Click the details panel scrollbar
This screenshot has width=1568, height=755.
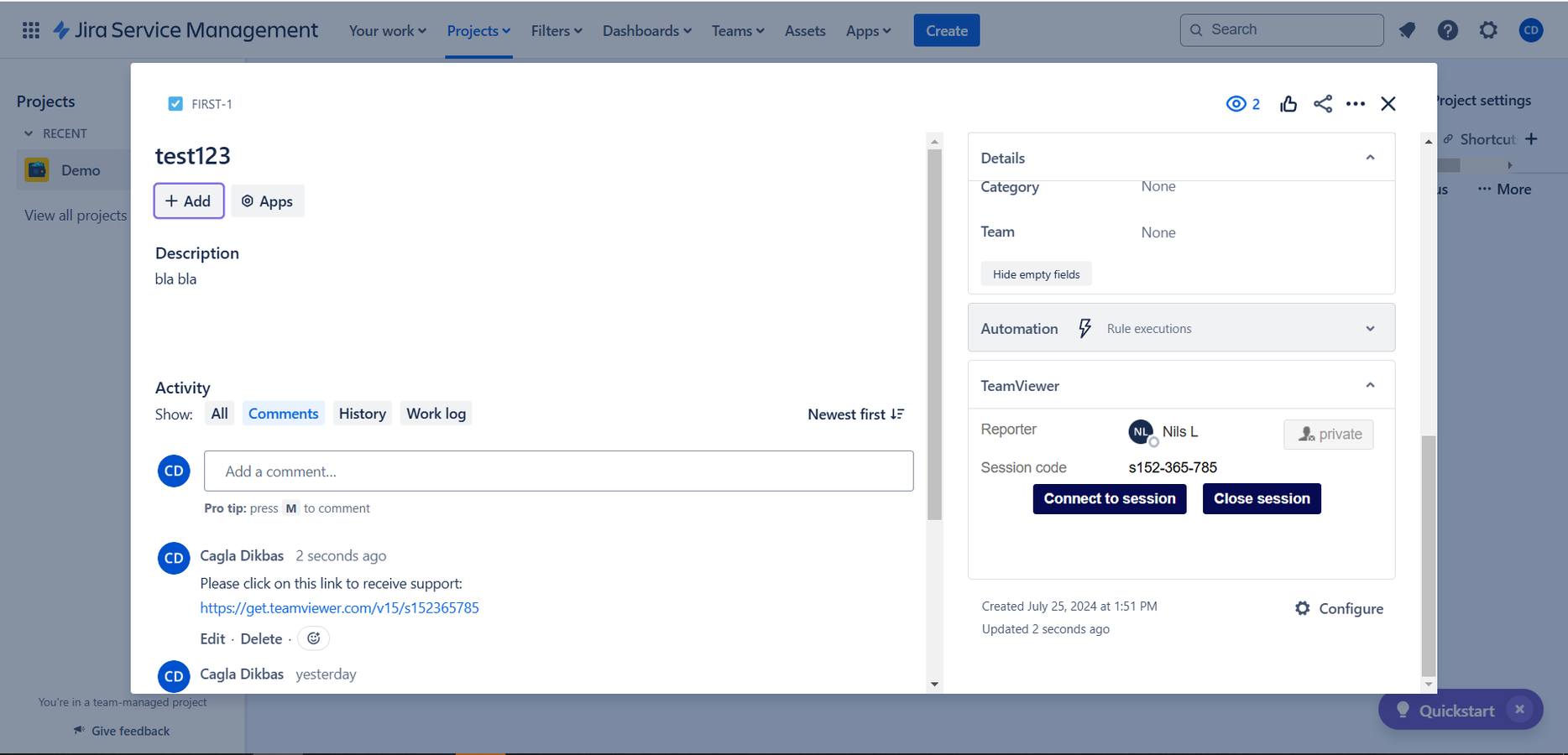click(x=1428, y=555)
